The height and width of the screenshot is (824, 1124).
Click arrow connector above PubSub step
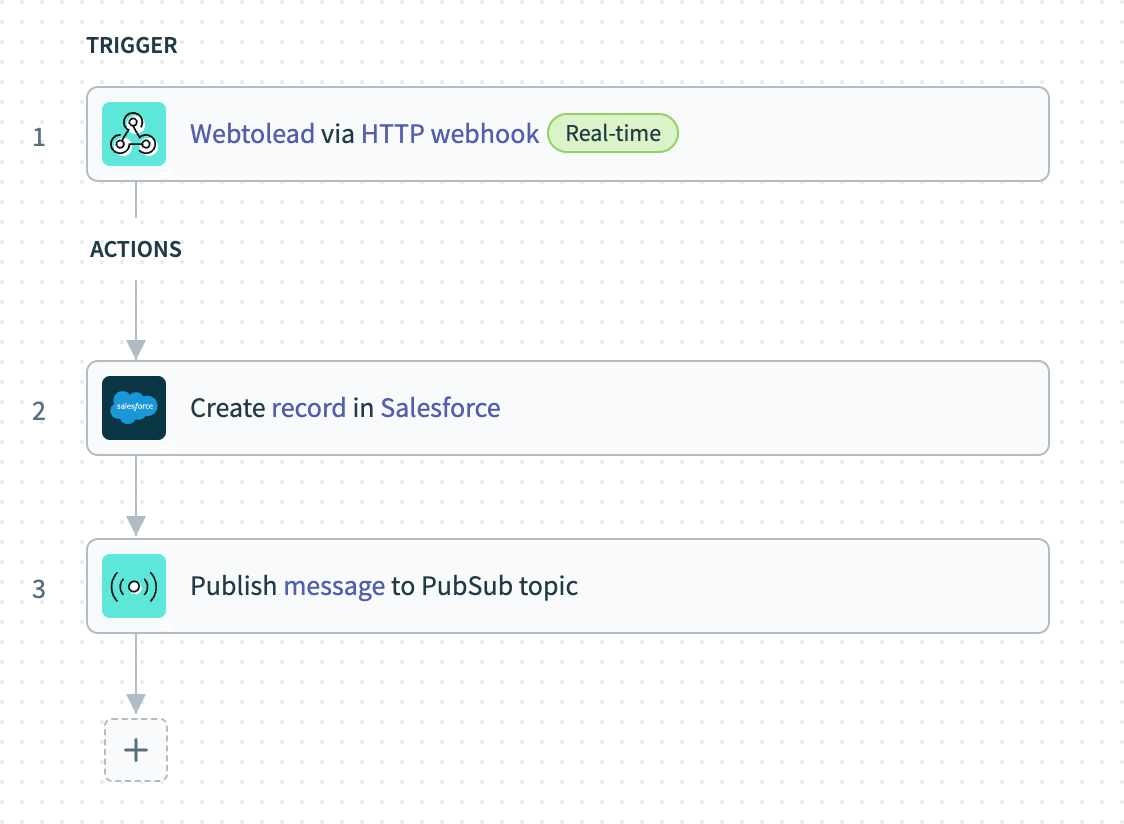[136, 525]
